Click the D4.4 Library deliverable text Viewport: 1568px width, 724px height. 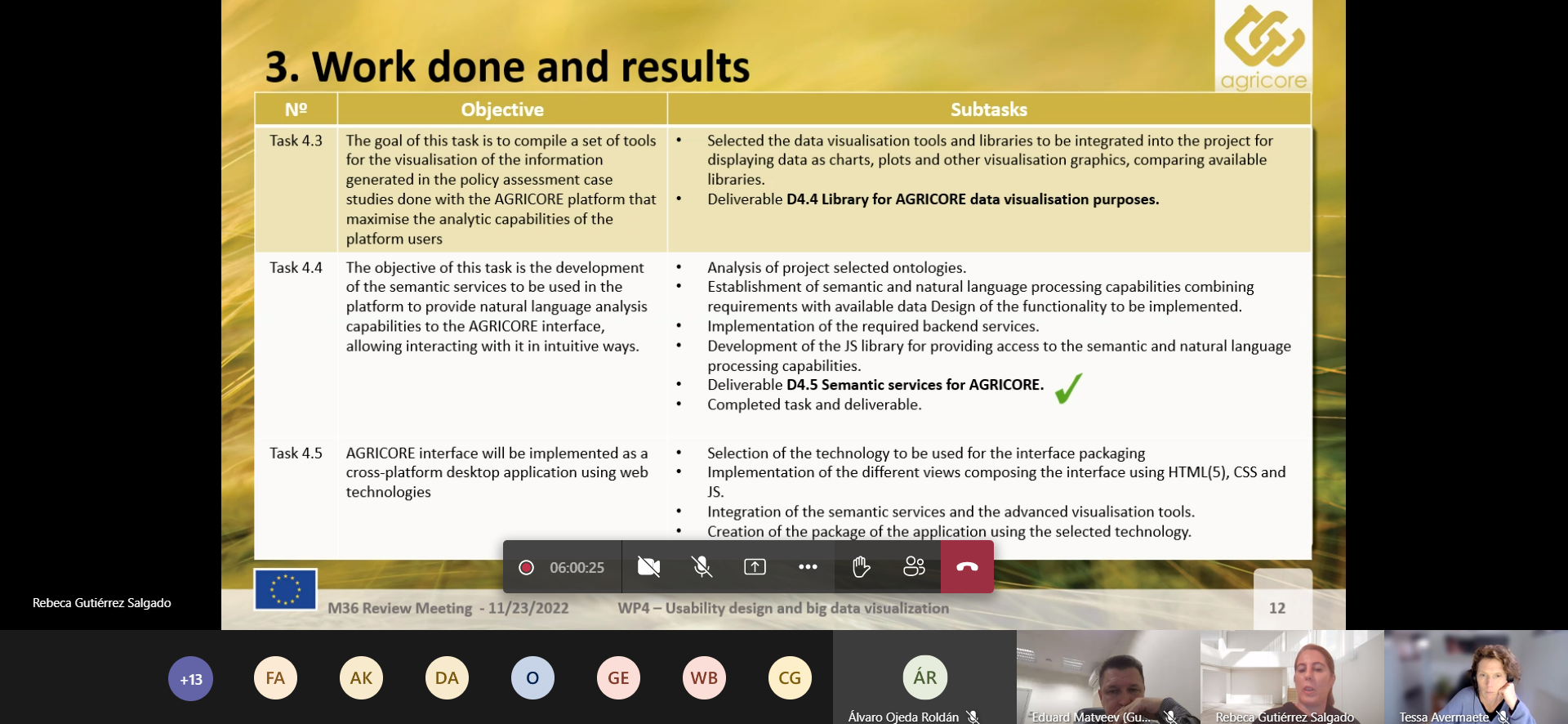pos(973,199)
